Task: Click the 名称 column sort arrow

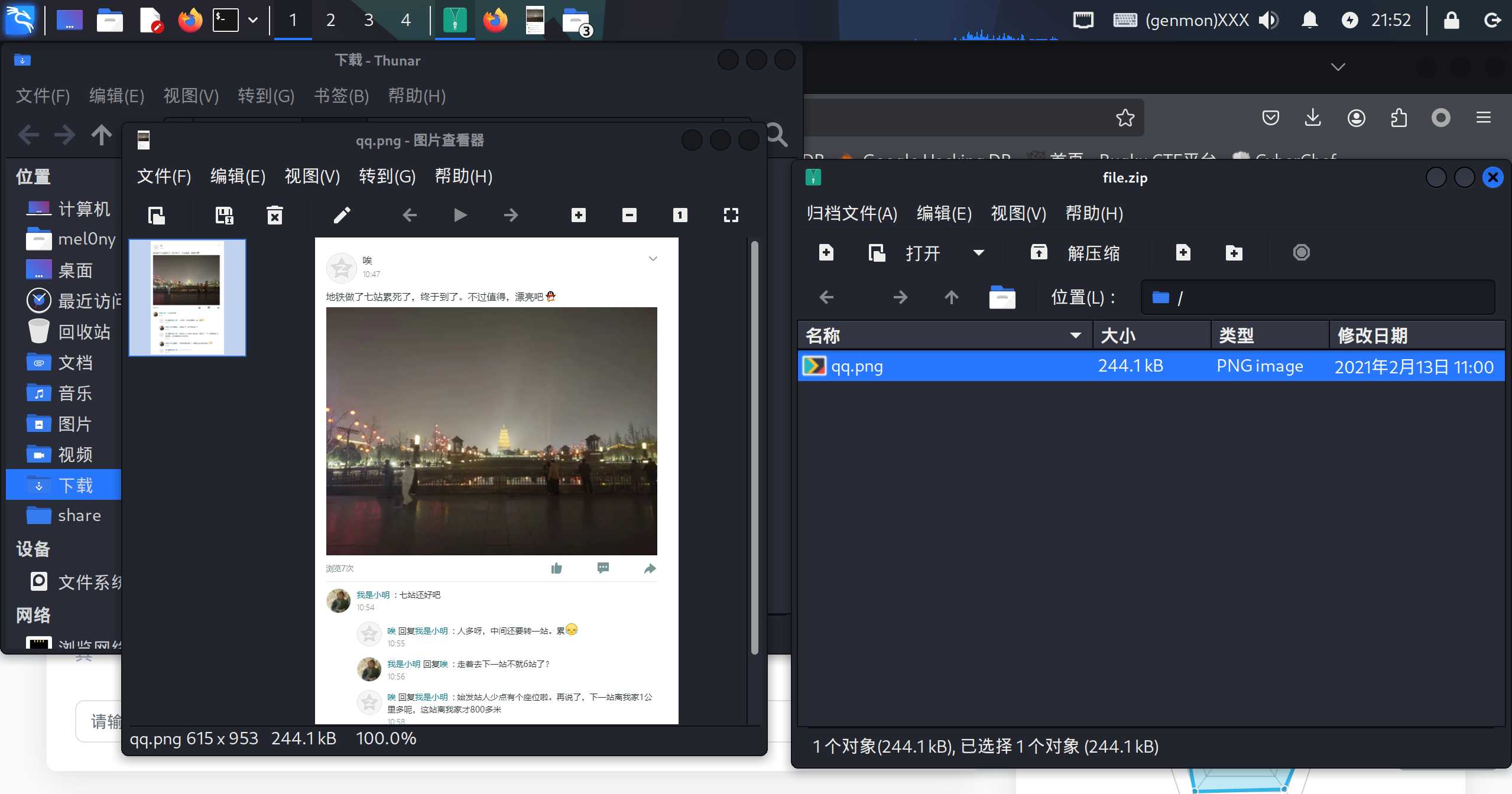Action: tap(1075, 336)
